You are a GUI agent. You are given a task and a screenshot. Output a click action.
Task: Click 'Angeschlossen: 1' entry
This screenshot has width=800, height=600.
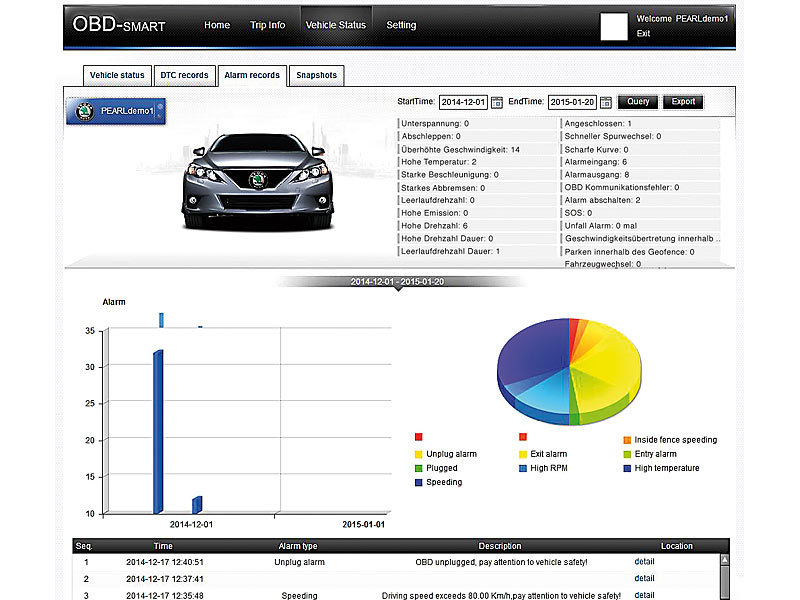597,123
